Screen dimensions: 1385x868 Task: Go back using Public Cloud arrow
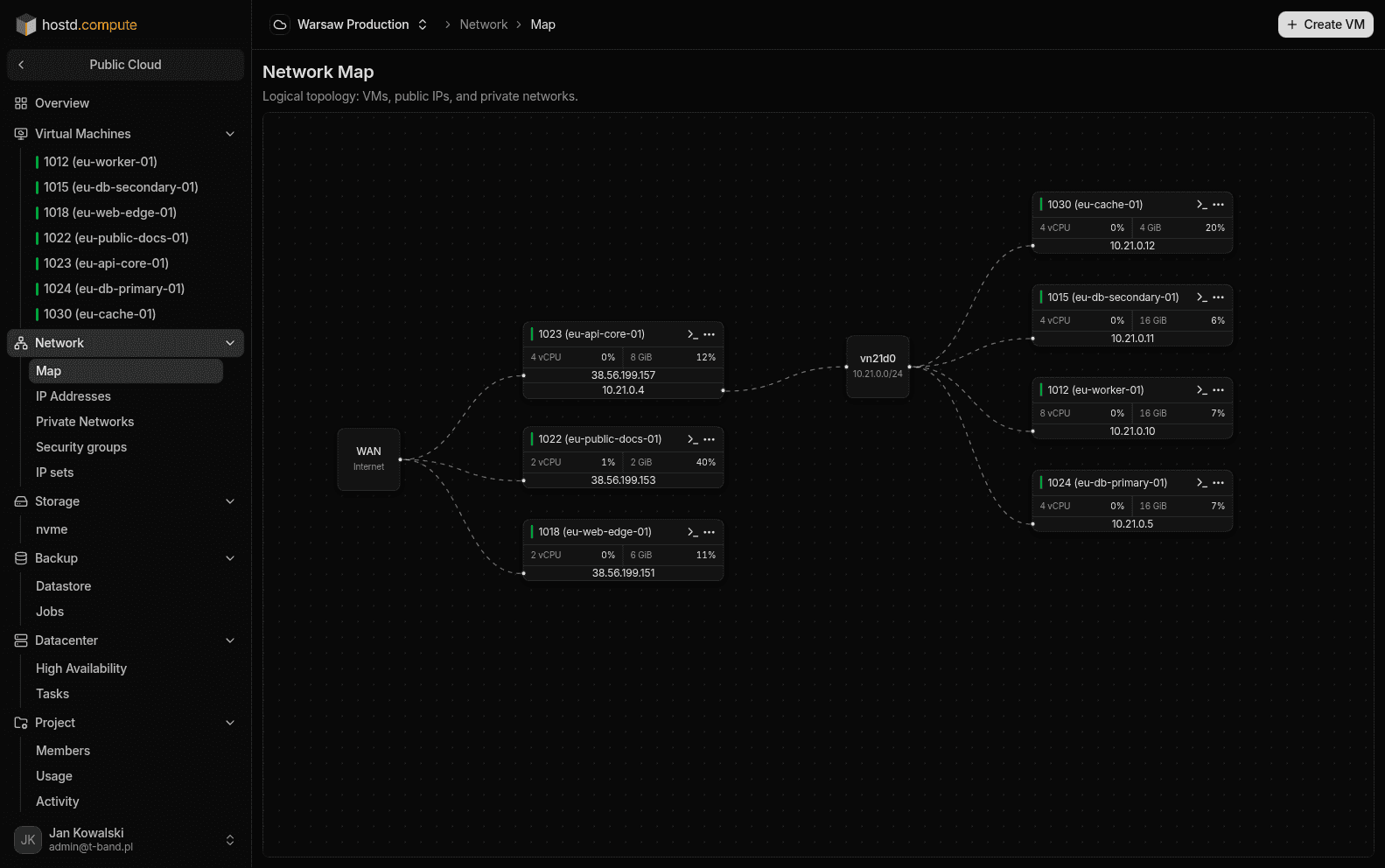[x=21, y=65]
